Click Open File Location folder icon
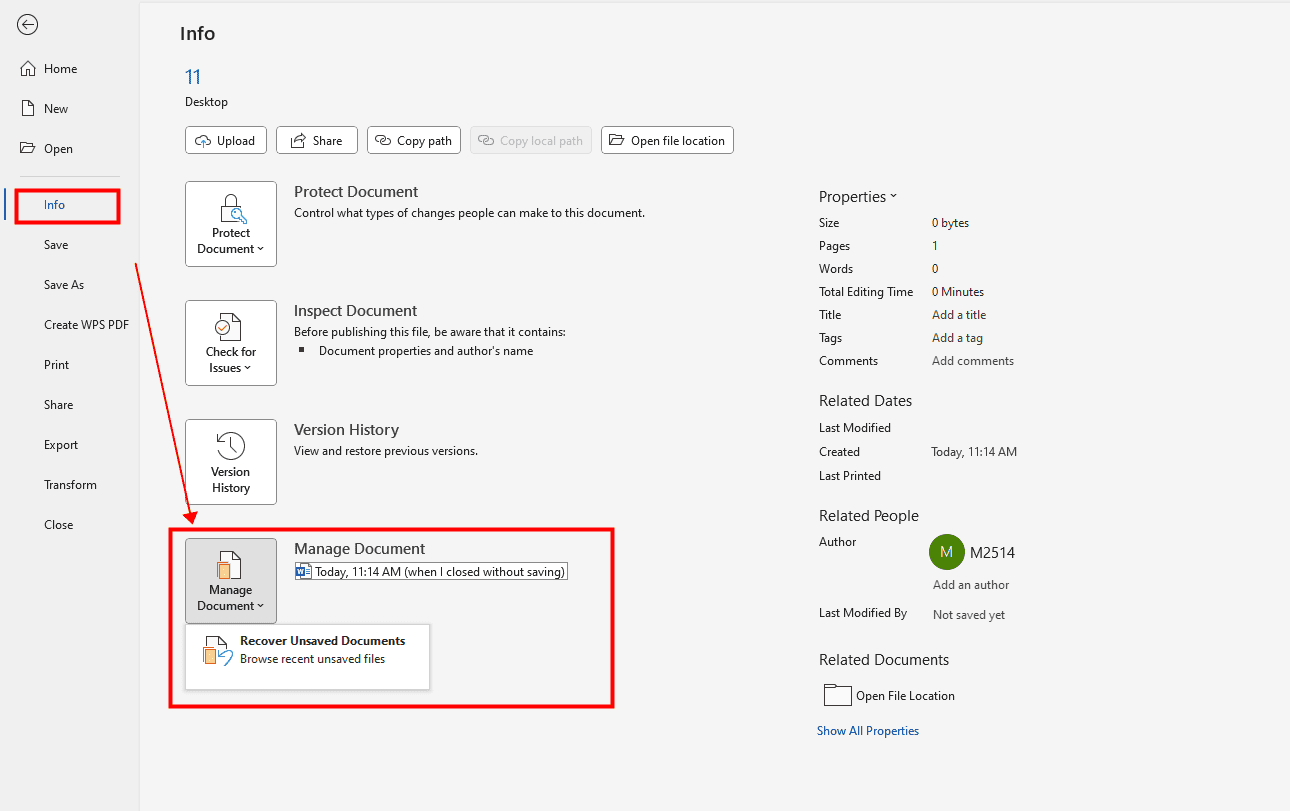The image size is (1290, 811). [837, 695]
